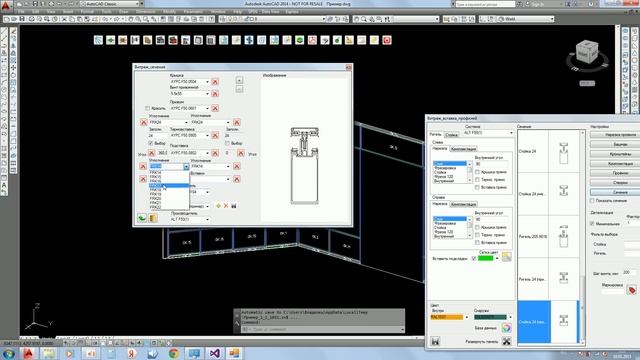Open Комплектация tab under Слева
640x360 pixels.
pyautogui.click(x=463, y=149)
